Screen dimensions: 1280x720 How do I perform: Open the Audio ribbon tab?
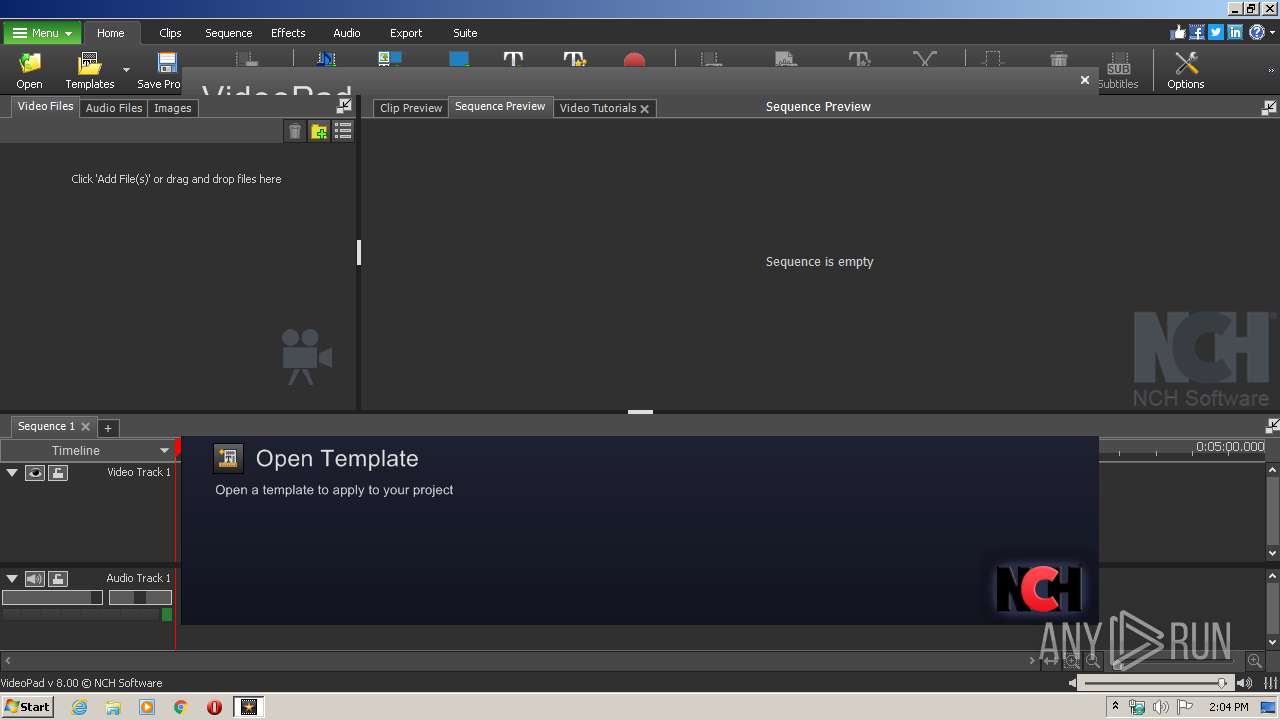pos(347,33)
